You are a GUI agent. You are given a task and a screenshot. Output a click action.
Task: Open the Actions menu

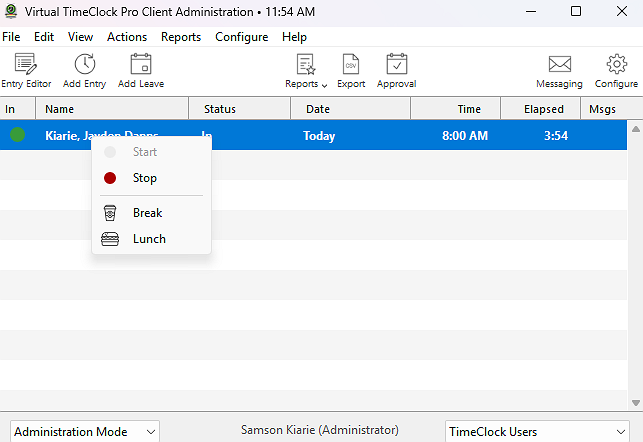point(127,37)
